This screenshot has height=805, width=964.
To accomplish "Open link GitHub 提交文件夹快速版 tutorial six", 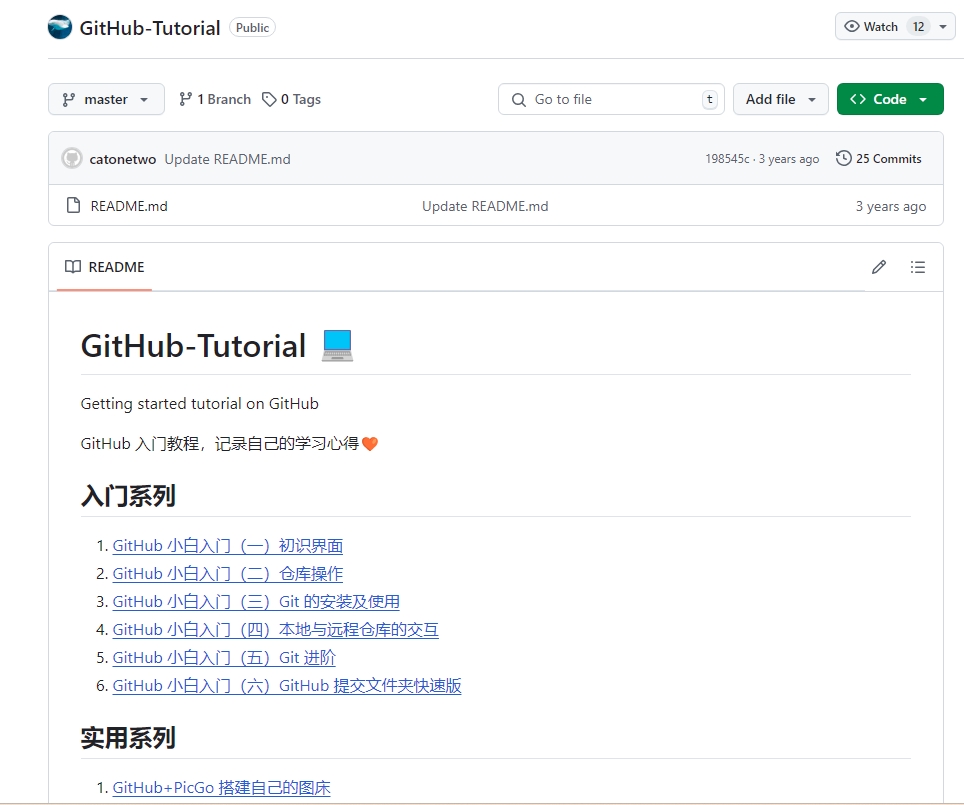I will 286,686.
